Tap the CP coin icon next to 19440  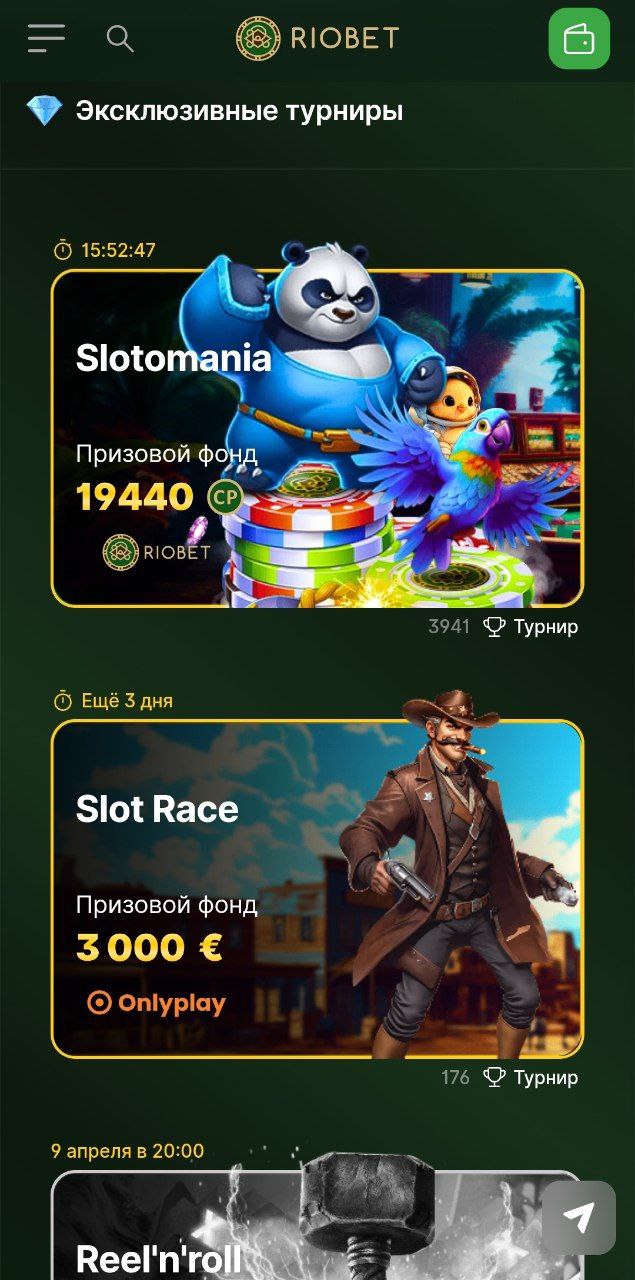tap(225, 496)
